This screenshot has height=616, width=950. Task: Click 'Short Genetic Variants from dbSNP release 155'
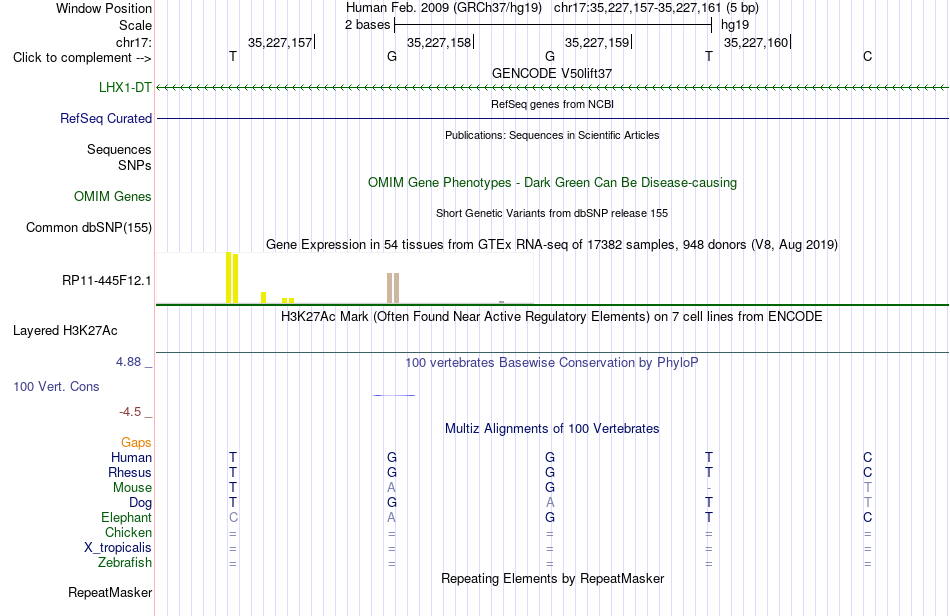552,213
